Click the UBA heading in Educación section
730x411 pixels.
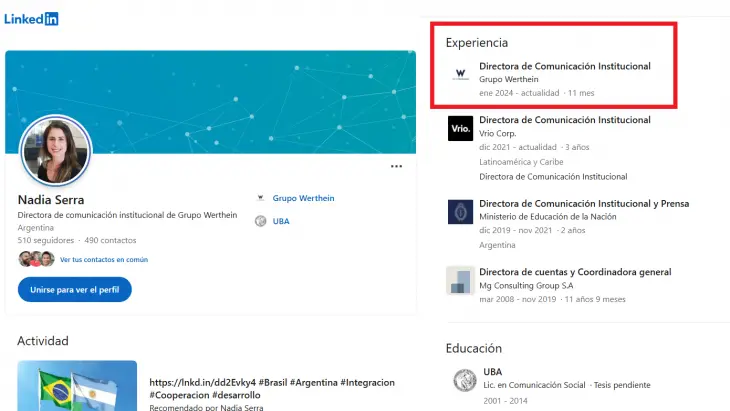pos(493,372)
